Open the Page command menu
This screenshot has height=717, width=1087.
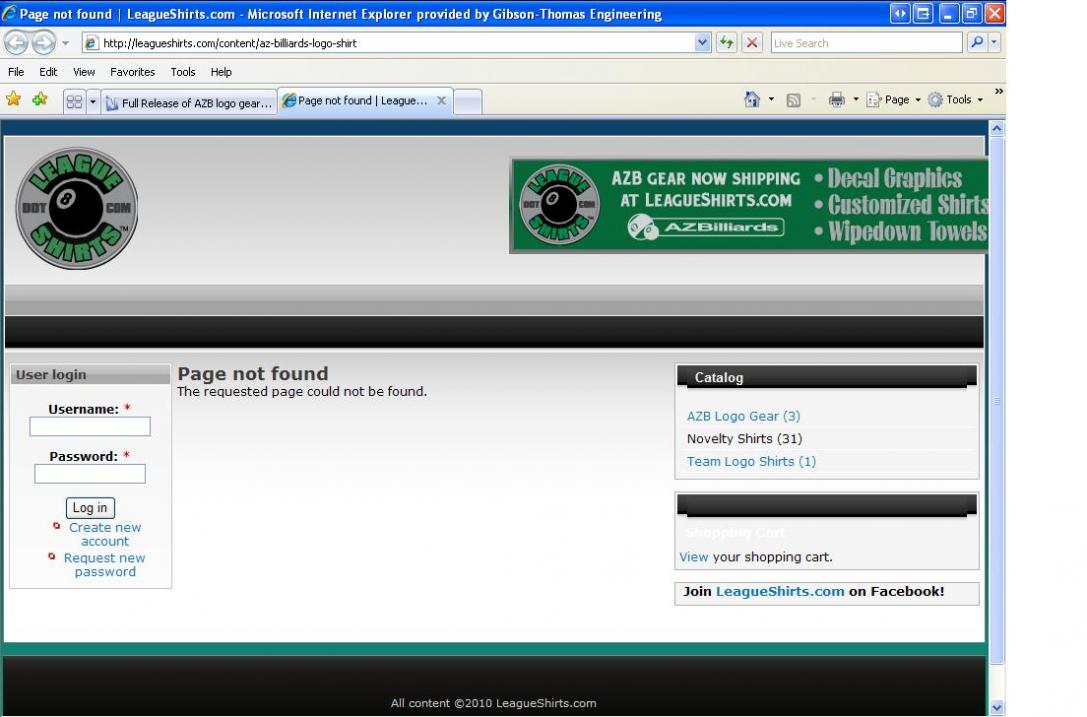[894, 100]
